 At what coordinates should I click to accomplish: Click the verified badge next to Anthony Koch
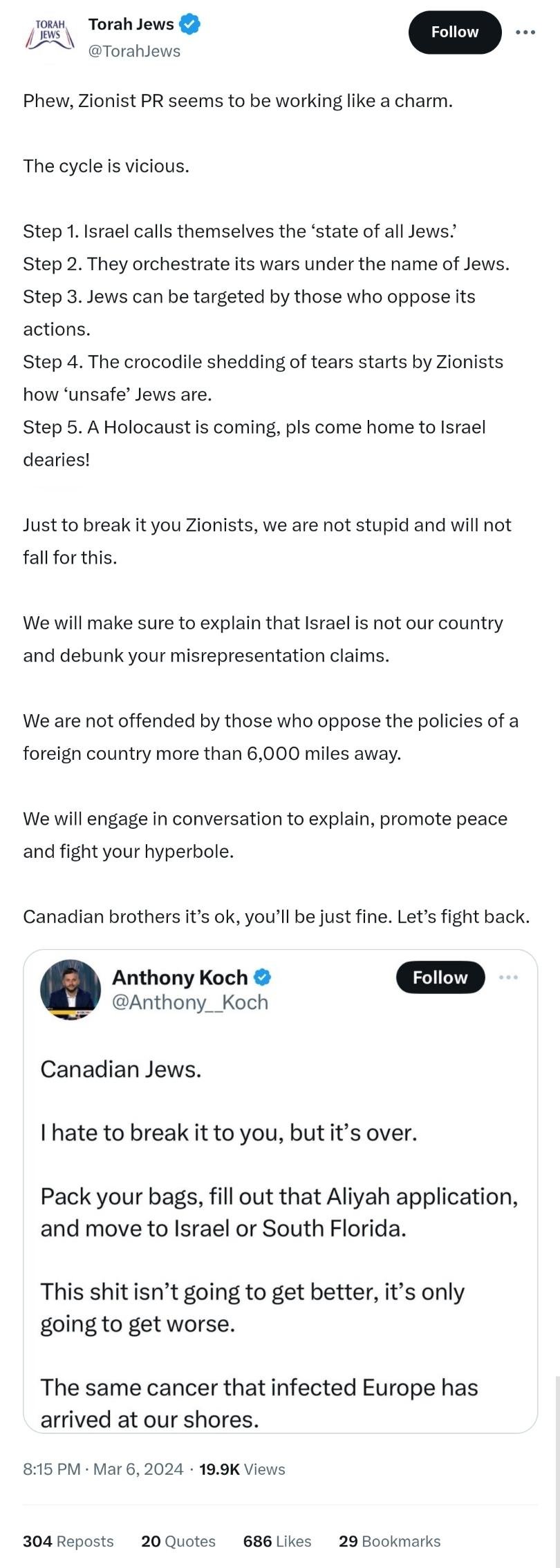tap(263, 977)
